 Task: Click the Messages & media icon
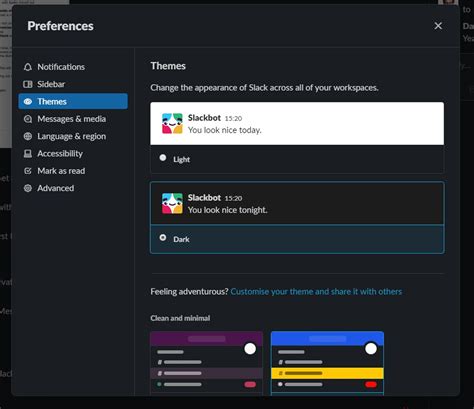tap(28, 119)
